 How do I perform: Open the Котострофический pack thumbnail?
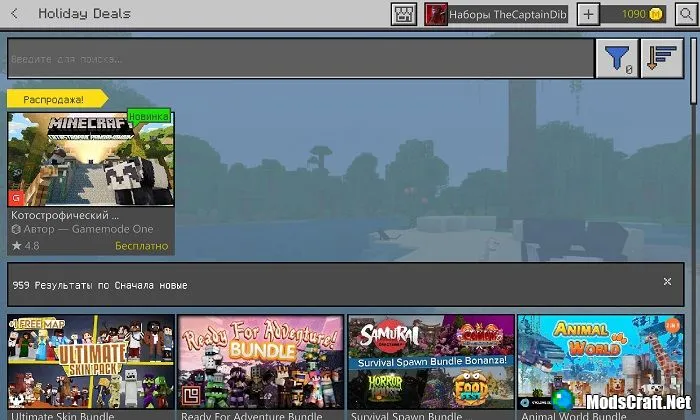point(91,159)
